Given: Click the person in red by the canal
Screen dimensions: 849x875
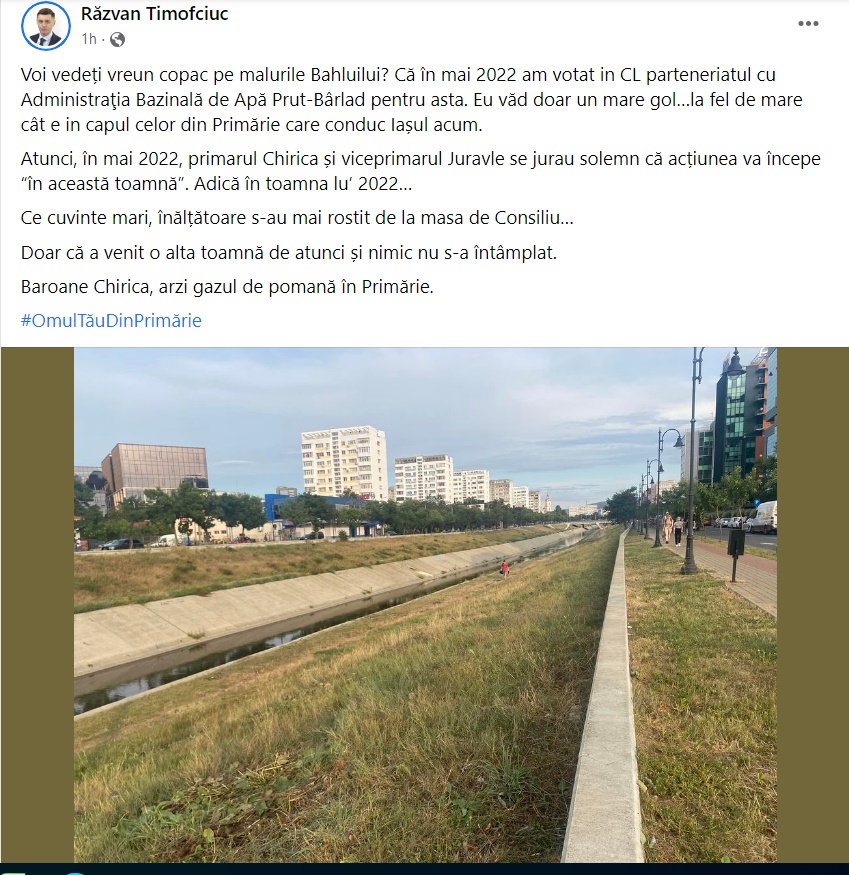Looking at the screenshot, I should (x=505, y=569).
